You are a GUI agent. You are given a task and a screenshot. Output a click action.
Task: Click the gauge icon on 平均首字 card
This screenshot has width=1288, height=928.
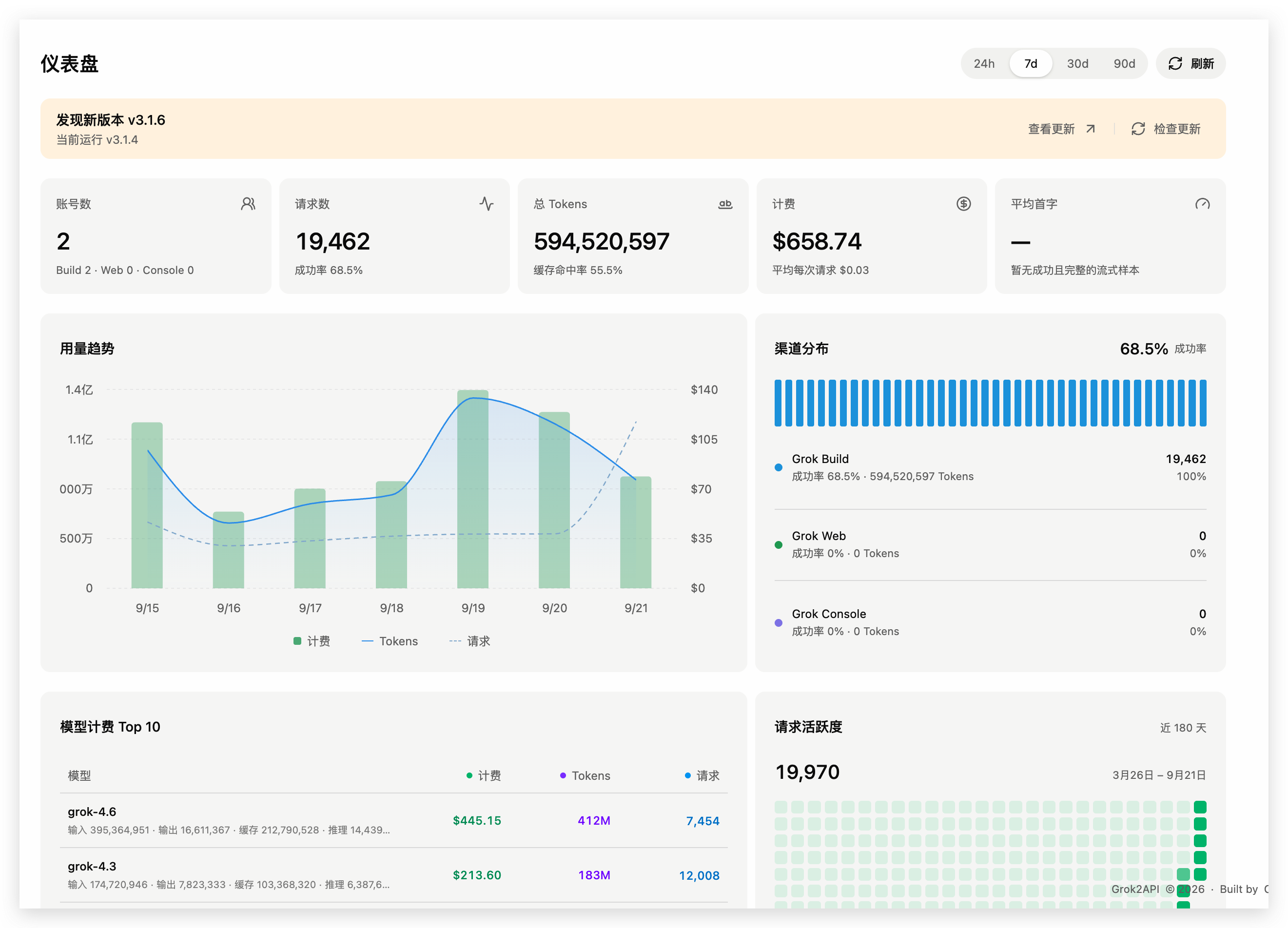tap(1202, 204)
